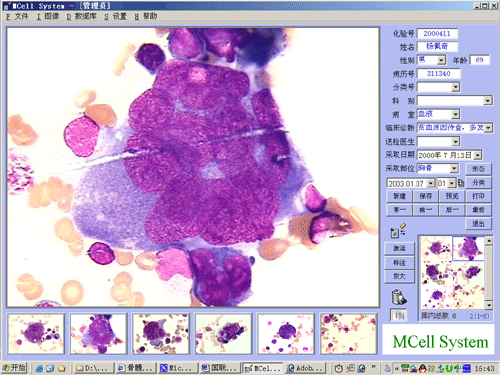Open the 图像 Image menu
Viewport: 500px width, 375px height.
click(48, 16)
